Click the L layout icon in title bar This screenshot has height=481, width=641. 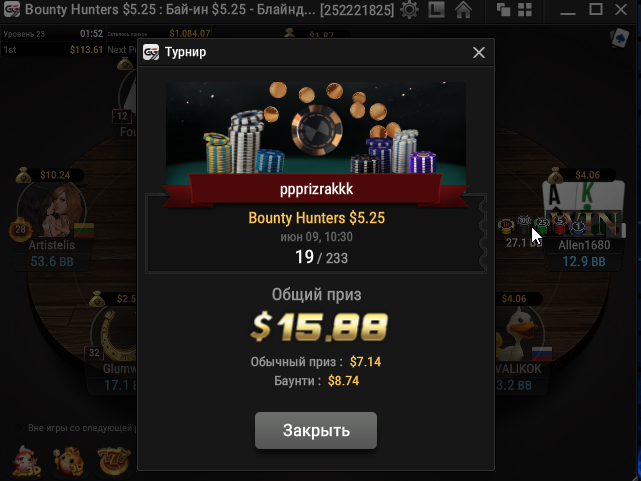click(x=436, y=9)
